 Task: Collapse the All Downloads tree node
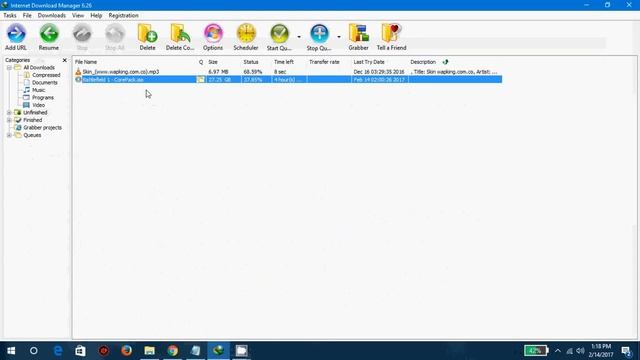click(x=9, y=68)
